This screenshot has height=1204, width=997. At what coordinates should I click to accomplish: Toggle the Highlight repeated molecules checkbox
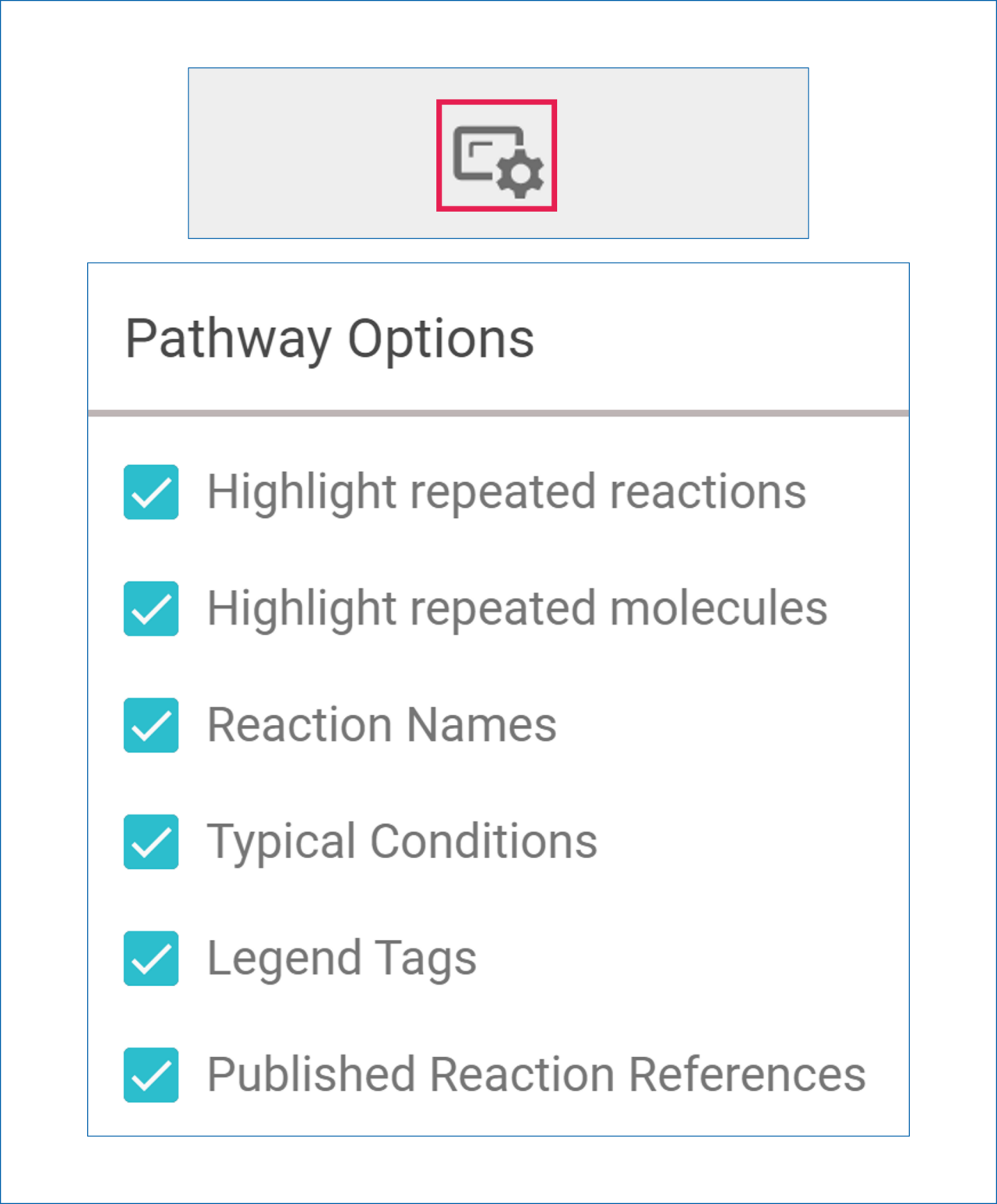151,608
